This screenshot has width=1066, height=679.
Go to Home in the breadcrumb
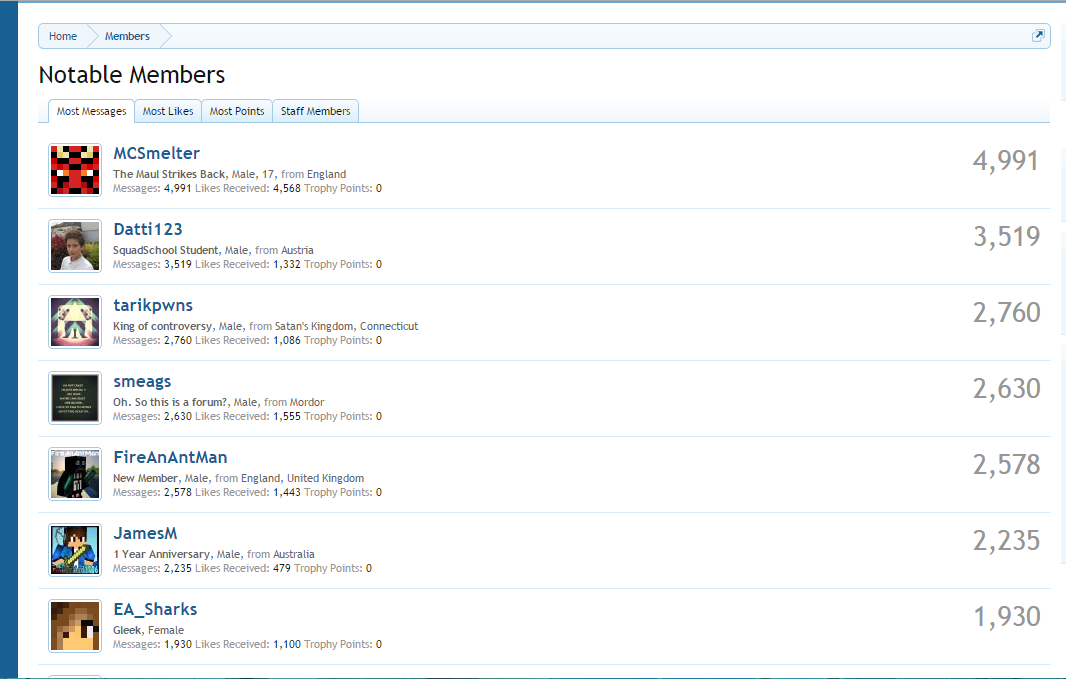[x=63, y=36]
